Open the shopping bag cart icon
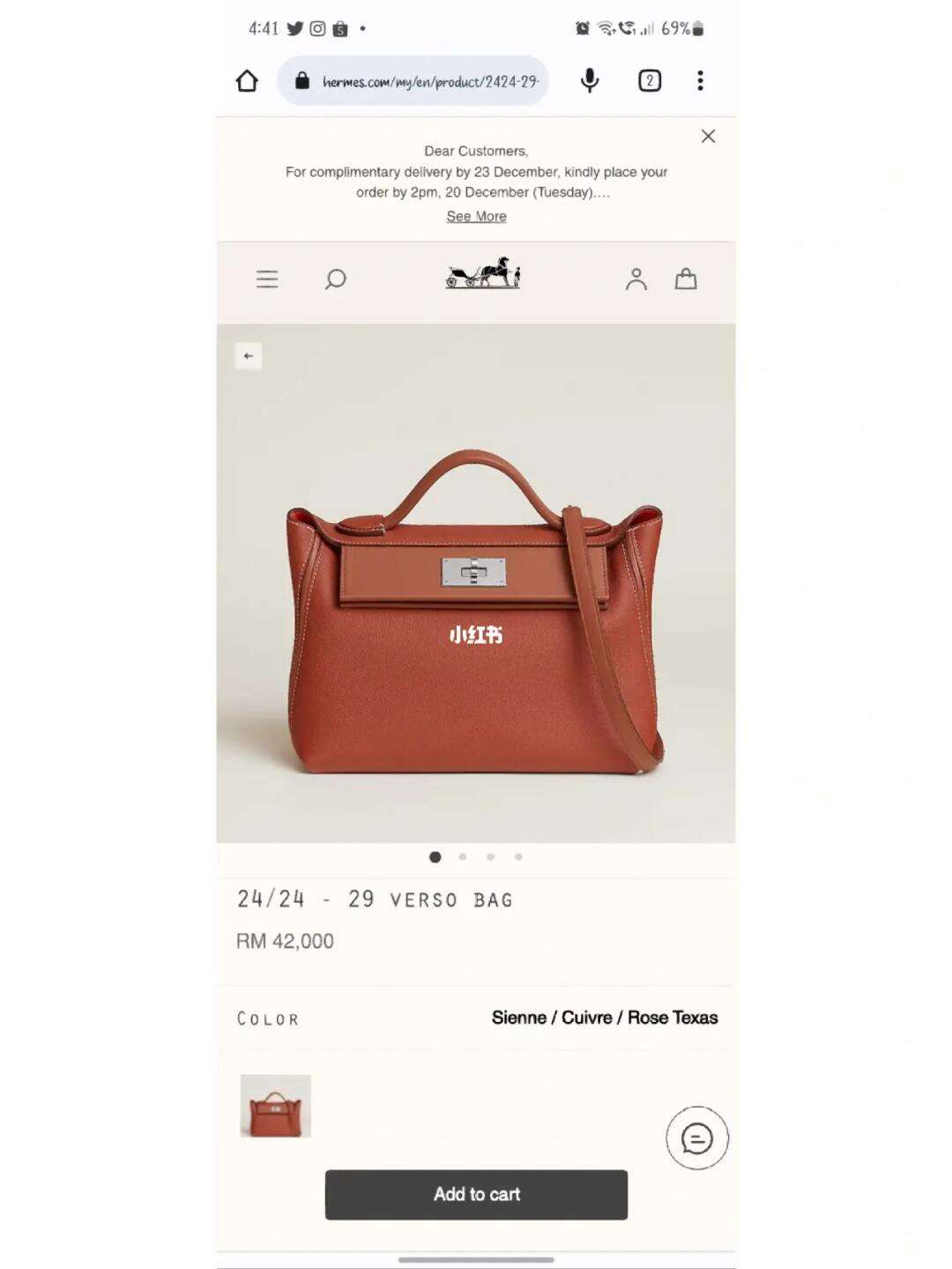This screenshot has height=1269, width=952. click(x=686, y=280)
